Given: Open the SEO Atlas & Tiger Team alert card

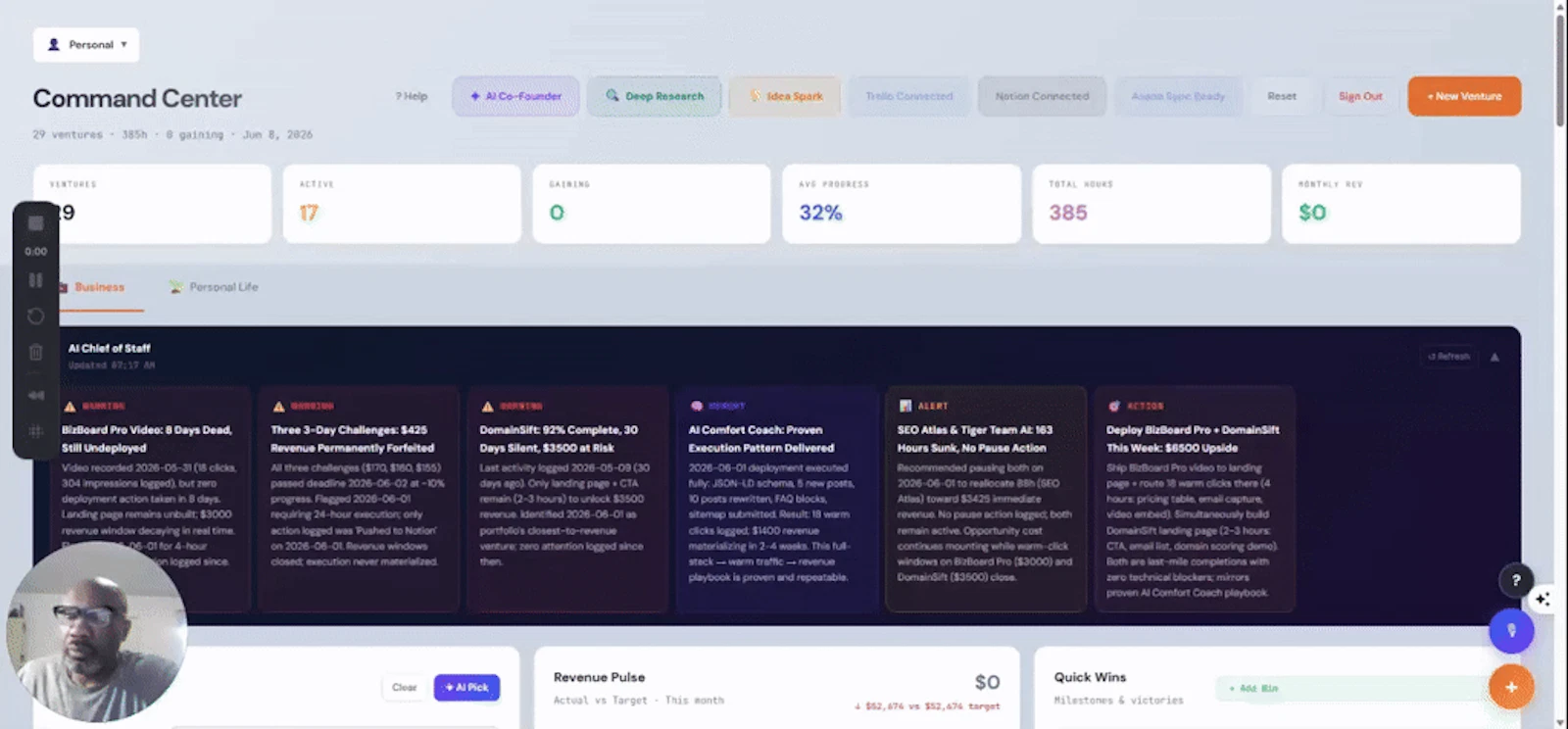Looking at the screenshot, I should pos(986,499).
